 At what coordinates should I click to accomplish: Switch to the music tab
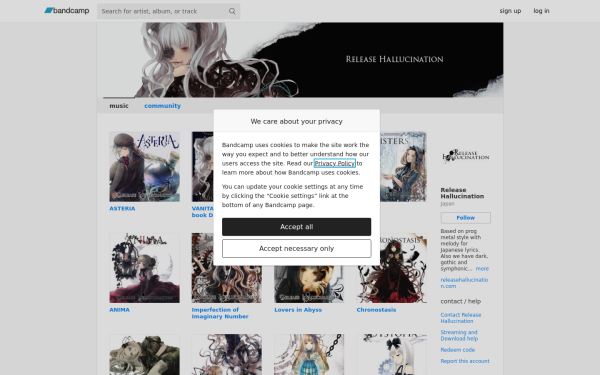click(x=119, y=106)
